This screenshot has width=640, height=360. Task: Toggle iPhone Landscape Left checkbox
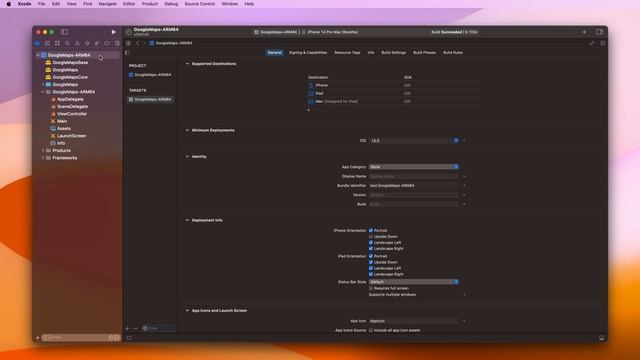(x=371, y=242)
